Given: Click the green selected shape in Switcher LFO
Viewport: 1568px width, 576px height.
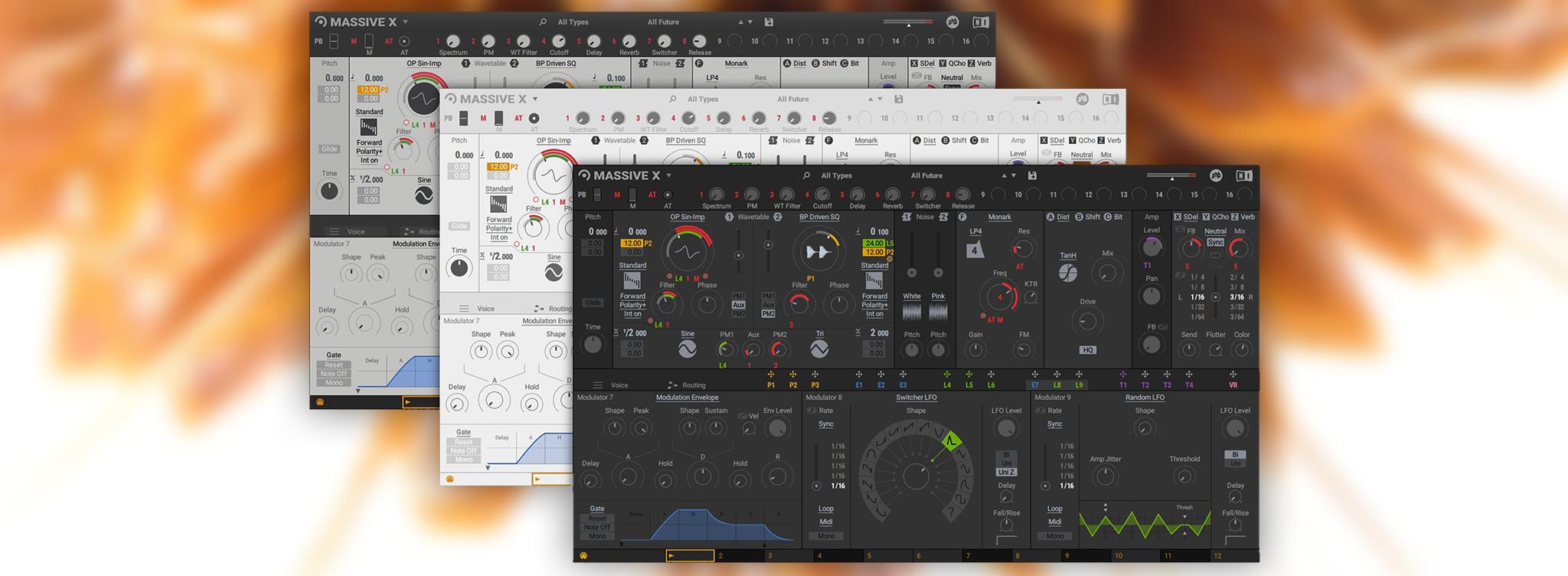Looking at the screenshot, I should (951, 442).
